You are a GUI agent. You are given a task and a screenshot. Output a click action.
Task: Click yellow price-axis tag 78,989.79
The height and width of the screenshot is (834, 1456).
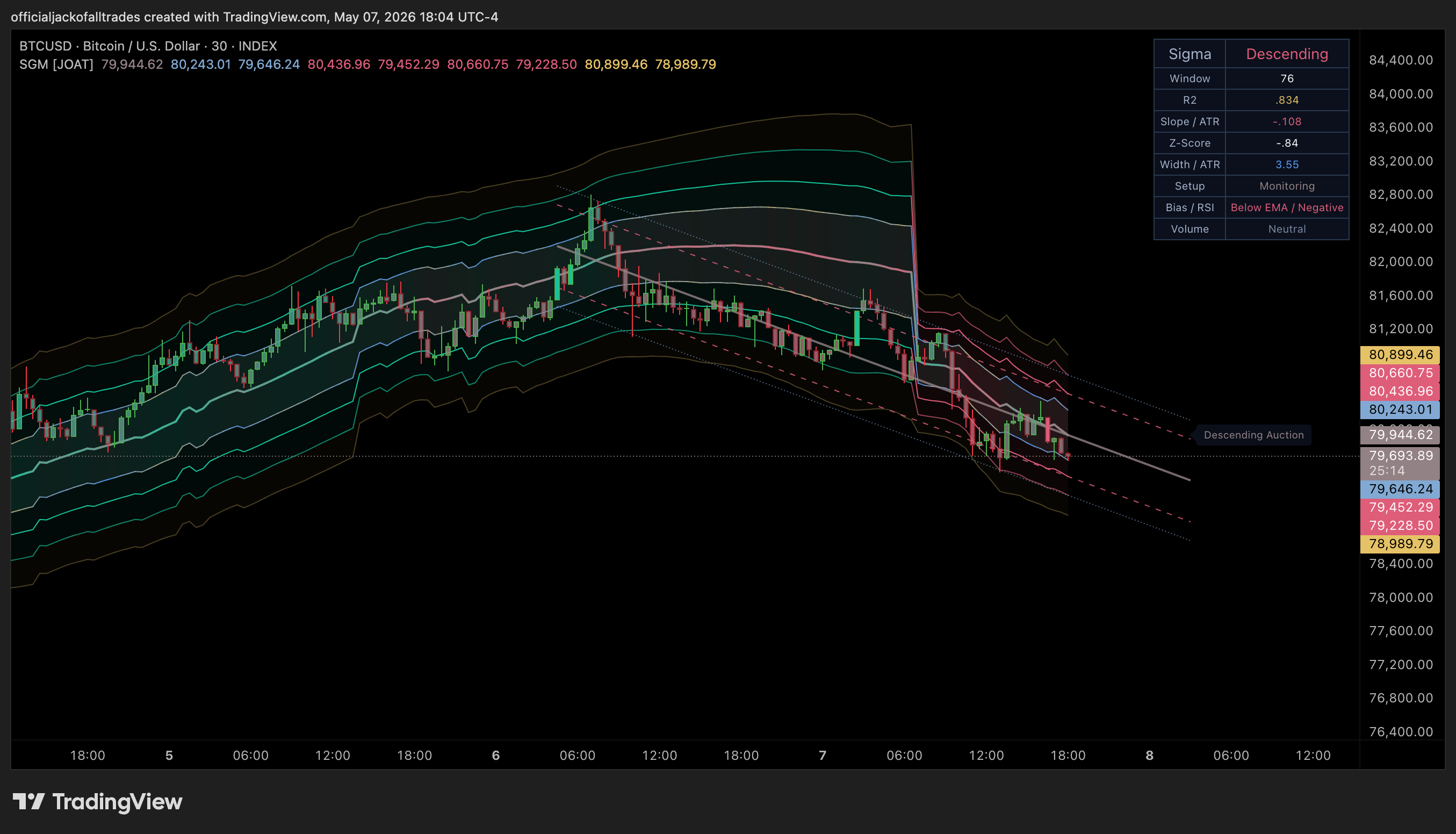[x=1400, y=544]
